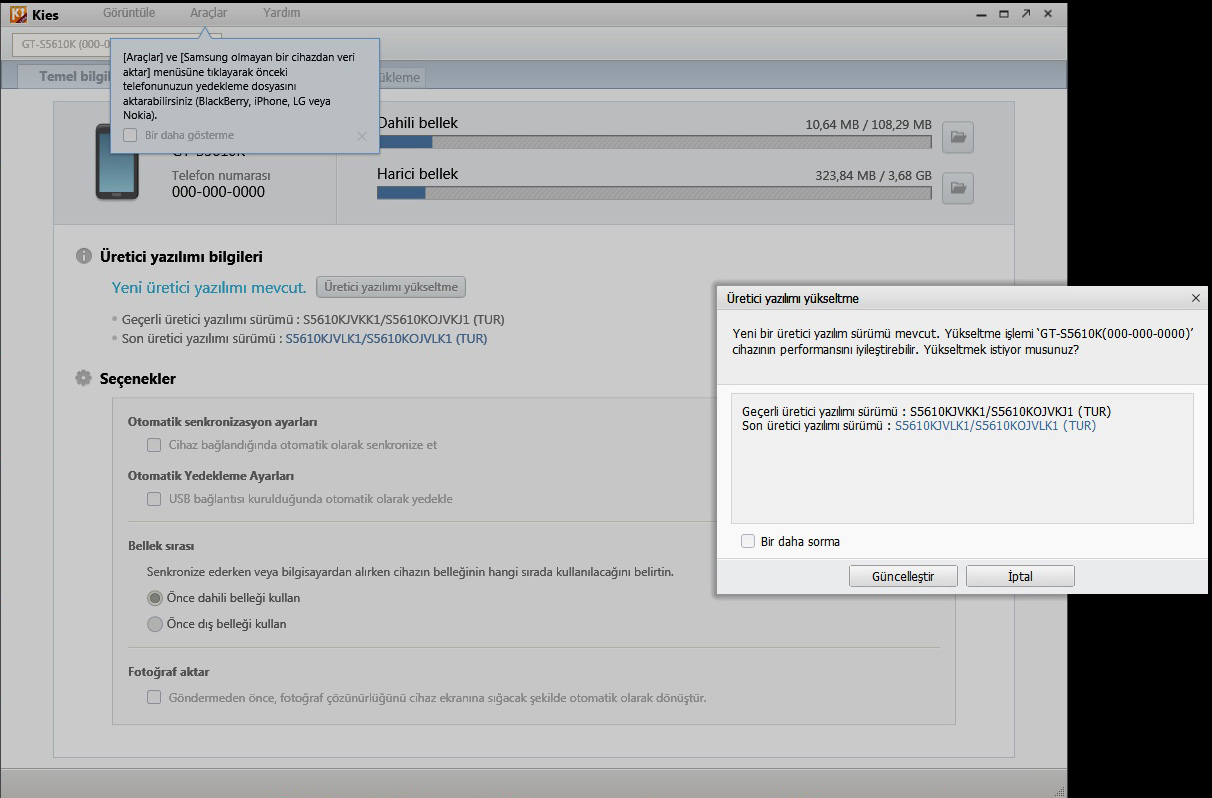Click the phone number 000-000-0000
The height and width of the screenshot is (798, 1212).
click(218, 192)
